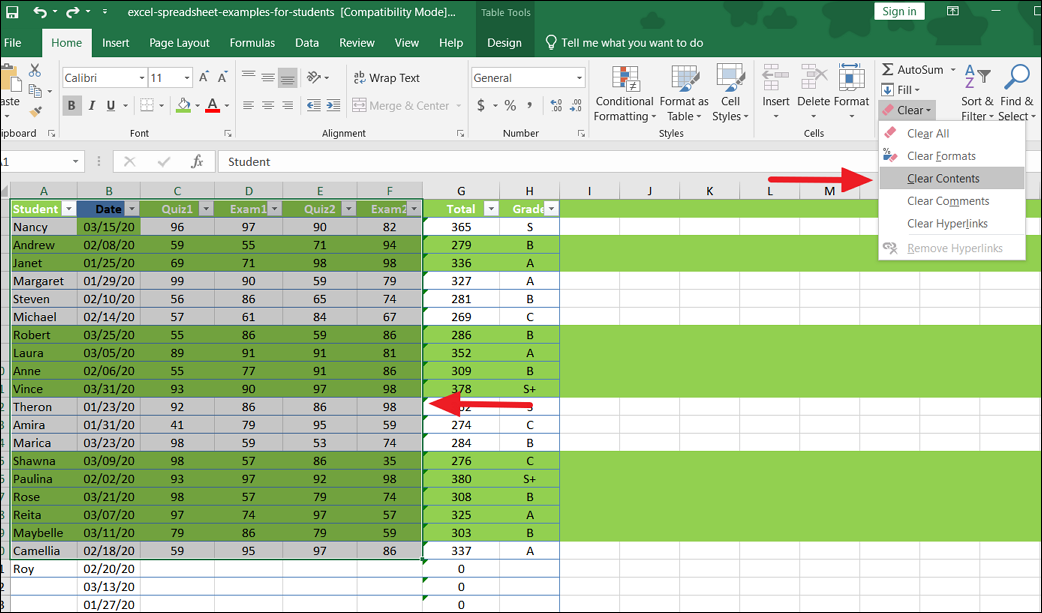Click the Sign in button
Image resolution: width=1042 pixels, height=613 pixels.
click(x=899, y=11)
